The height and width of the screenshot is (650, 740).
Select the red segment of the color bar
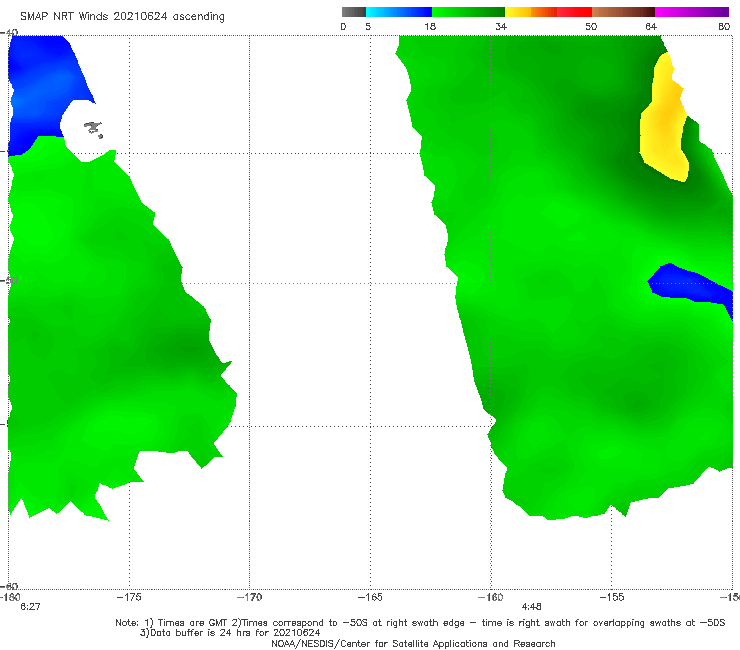(574, 12)
